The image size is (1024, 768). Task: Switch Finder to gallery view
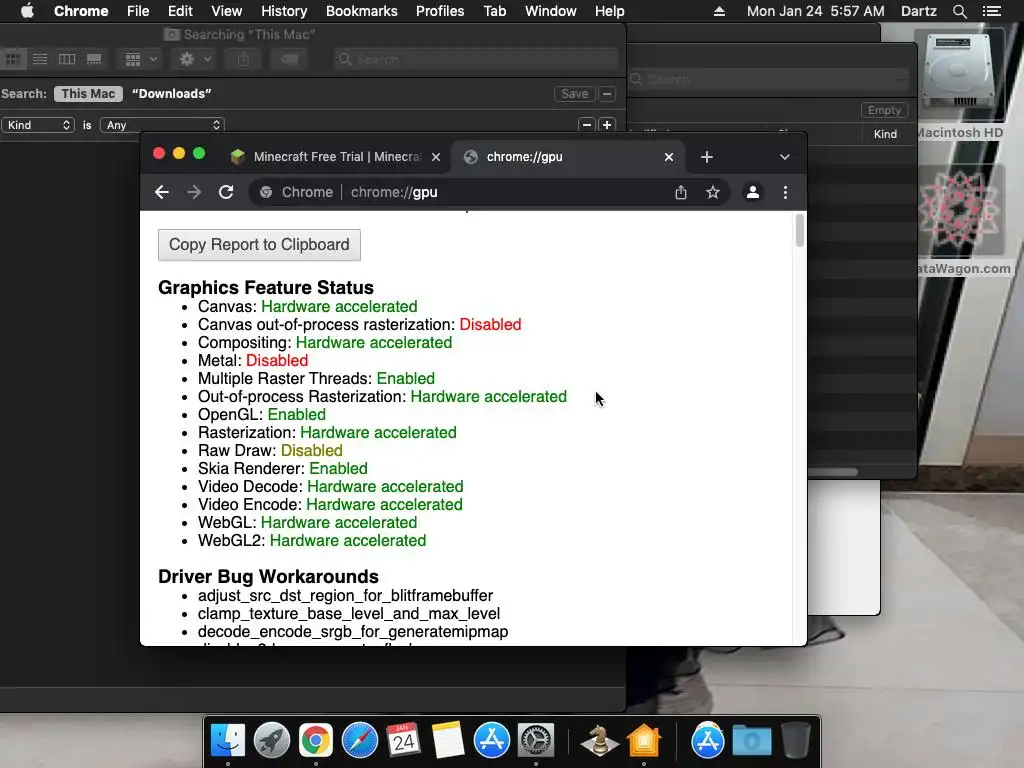tap(94, 59)
